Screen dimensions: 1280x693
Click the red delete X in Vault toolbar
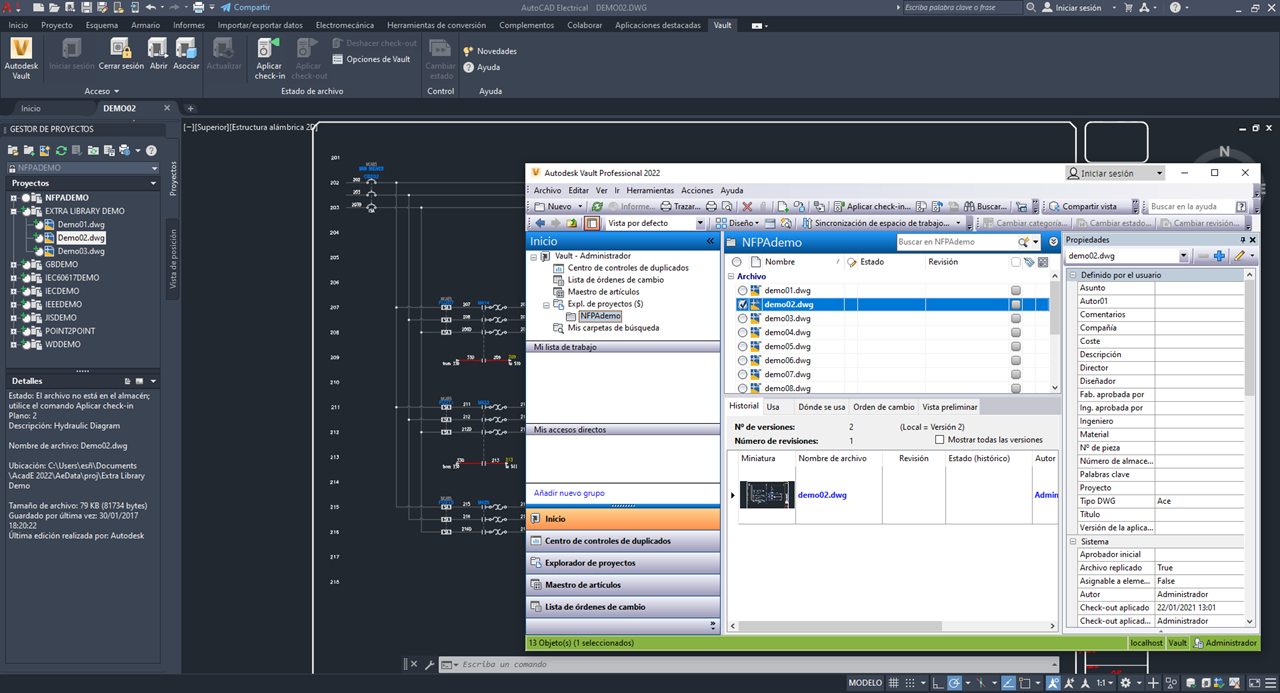(747, 206)
